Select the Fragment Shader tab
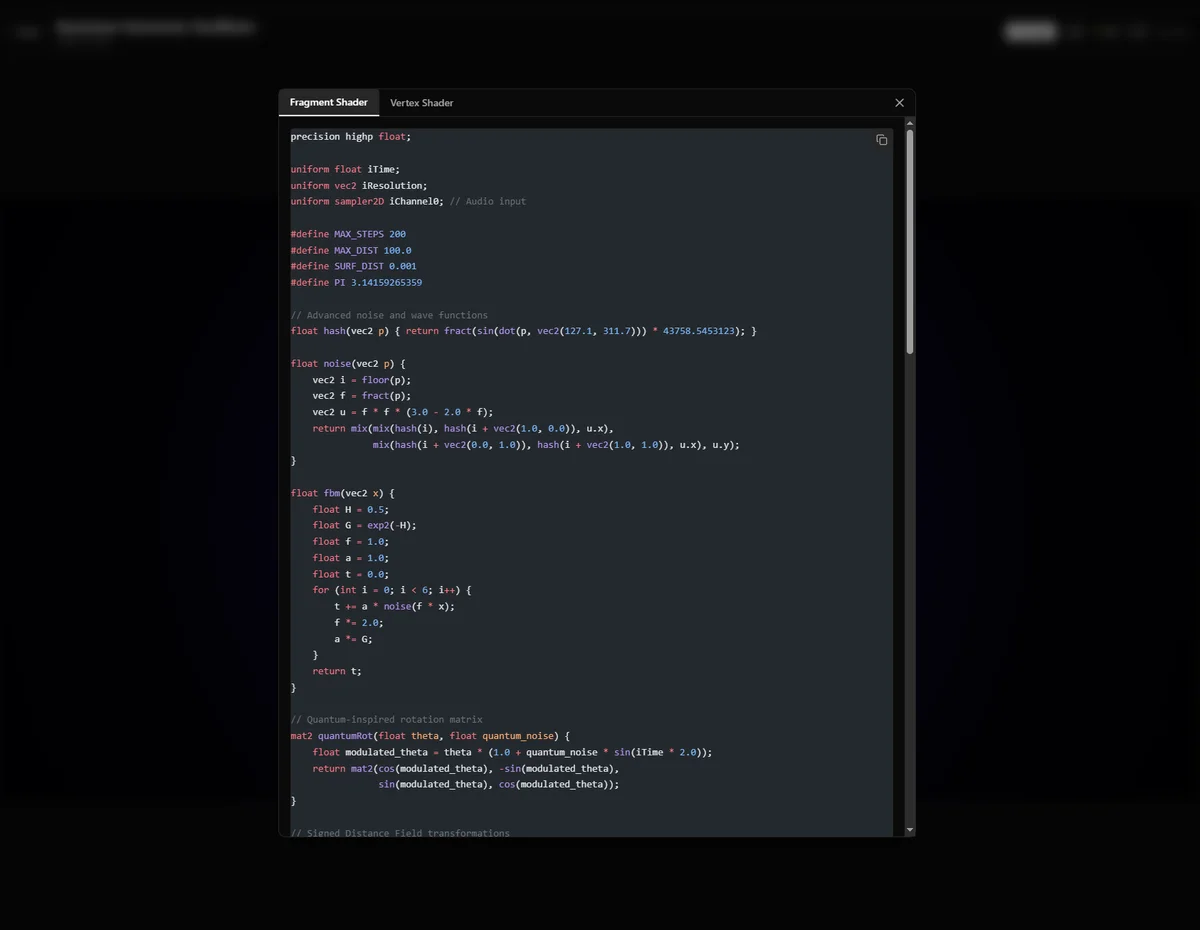This screenshot has height=930, width=1200. point(328,102)
